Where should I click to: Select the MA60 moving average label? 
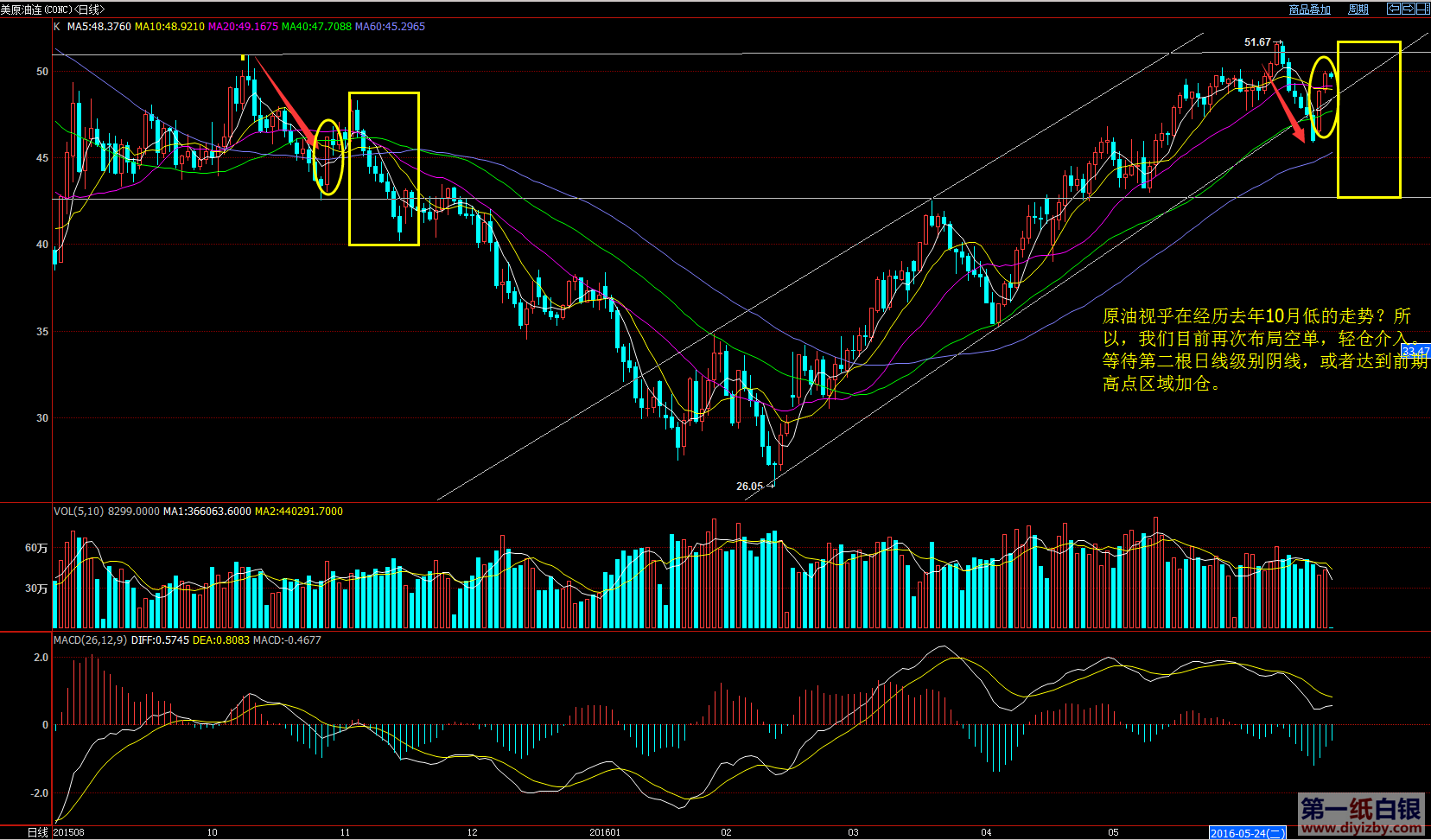tap(390, 27)
